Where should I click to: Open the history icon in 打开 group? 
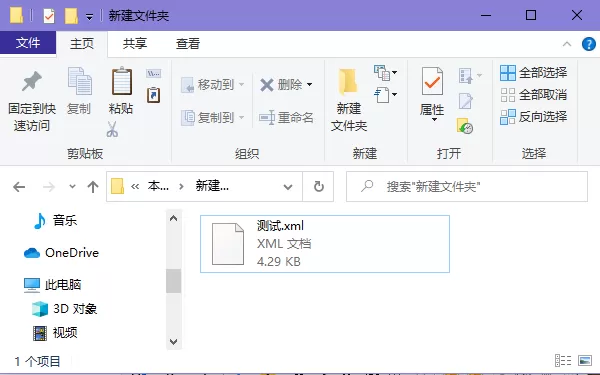point(465,126)
